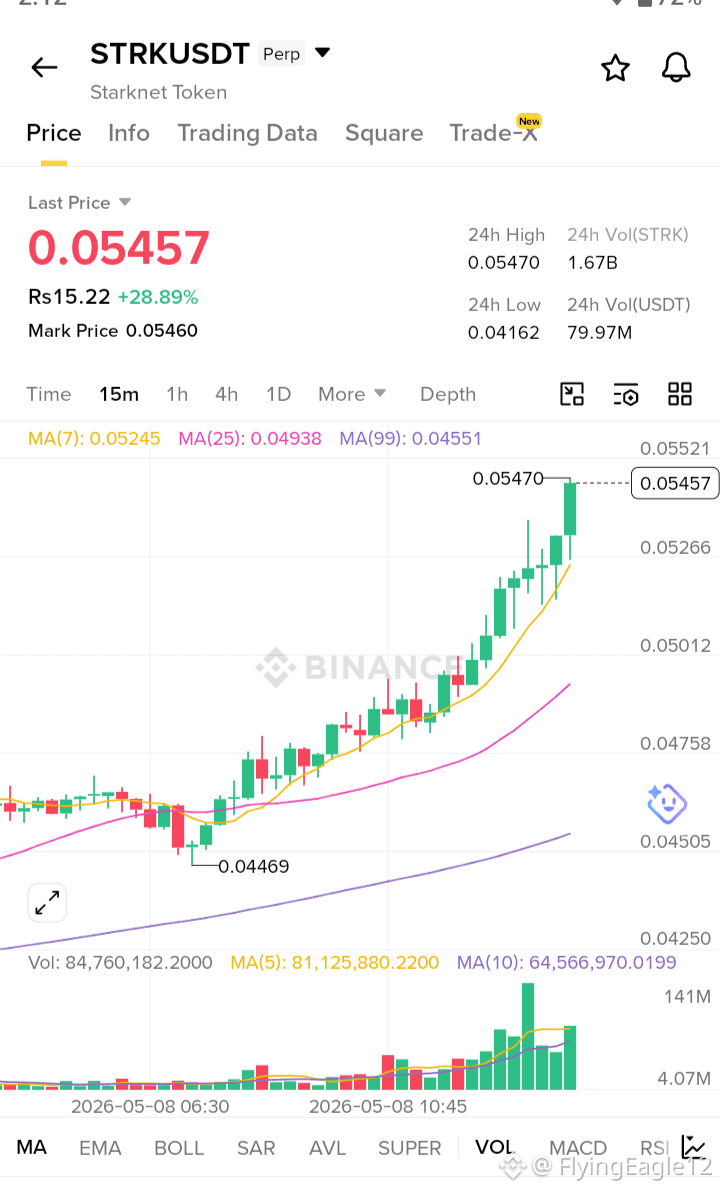Tap the current price tag 0.05457 on axis
This screenshot has width=720, height=1191.
[x=675, y=483]
